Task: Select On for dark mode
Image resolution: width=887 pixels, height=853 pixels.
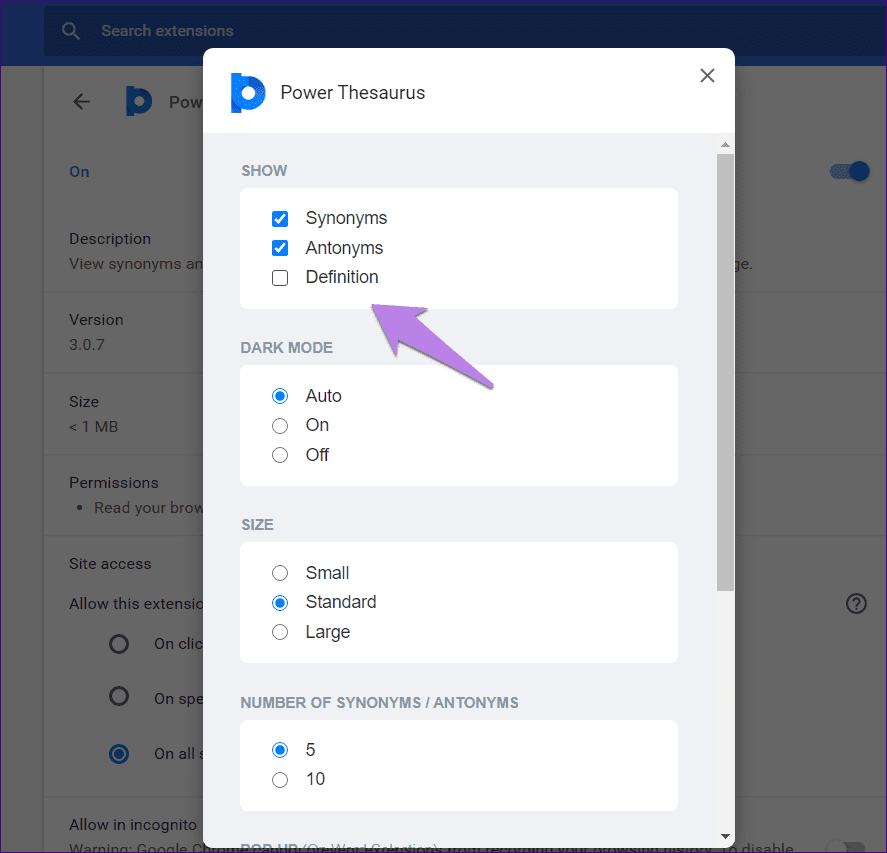Action: click(x=280, y=425)
